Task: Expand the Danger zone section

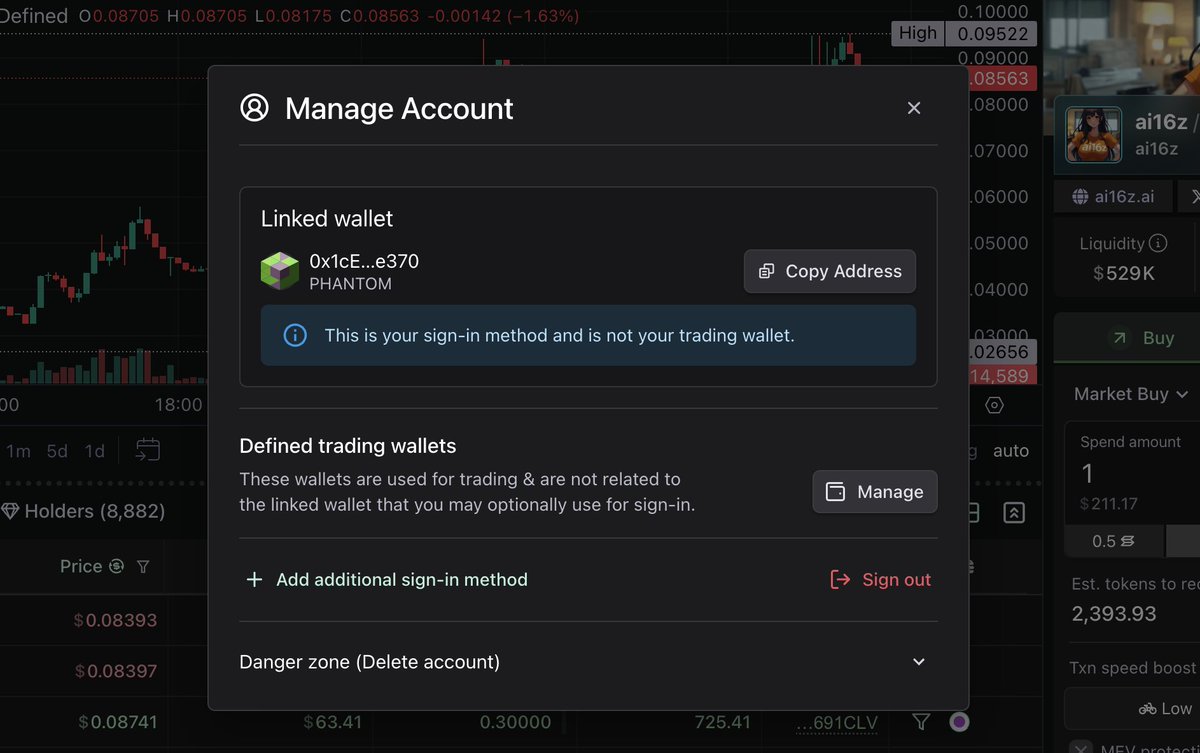Action: 588,662
